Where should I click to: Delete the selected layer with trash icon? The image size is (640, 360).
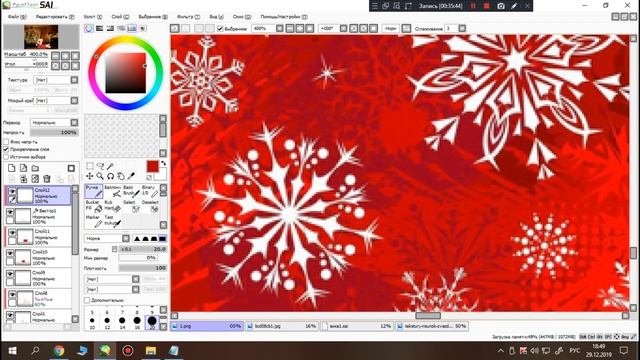pos(47,179)
